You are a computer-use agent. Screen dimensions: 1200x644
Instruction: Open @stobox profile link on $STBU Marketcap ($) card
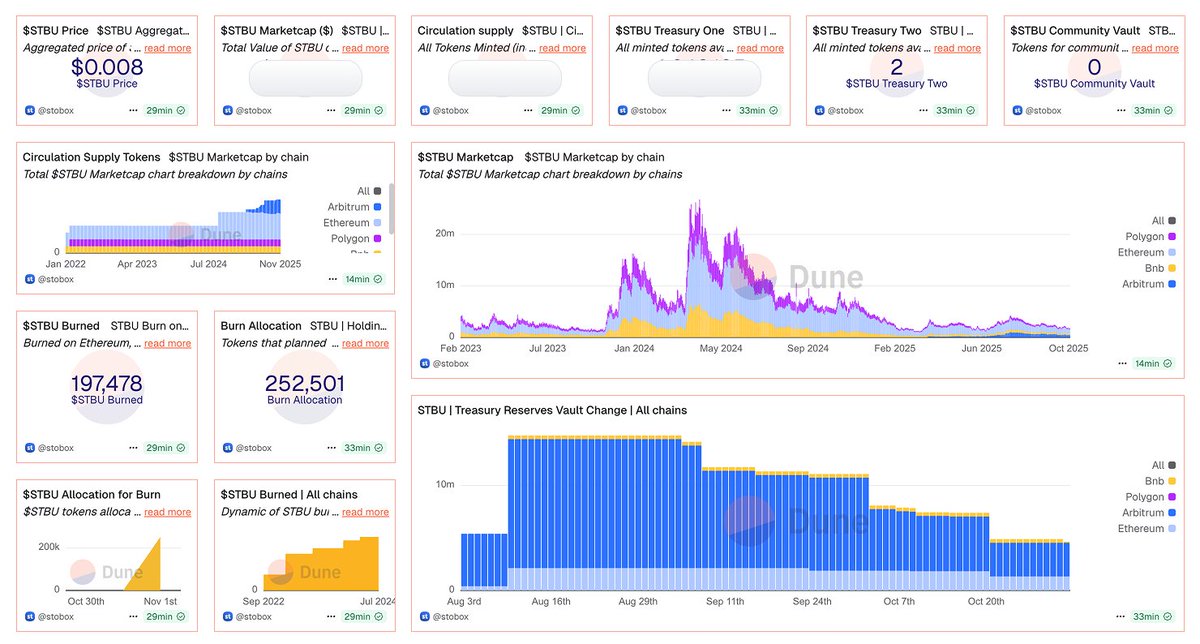click(254, 111)
